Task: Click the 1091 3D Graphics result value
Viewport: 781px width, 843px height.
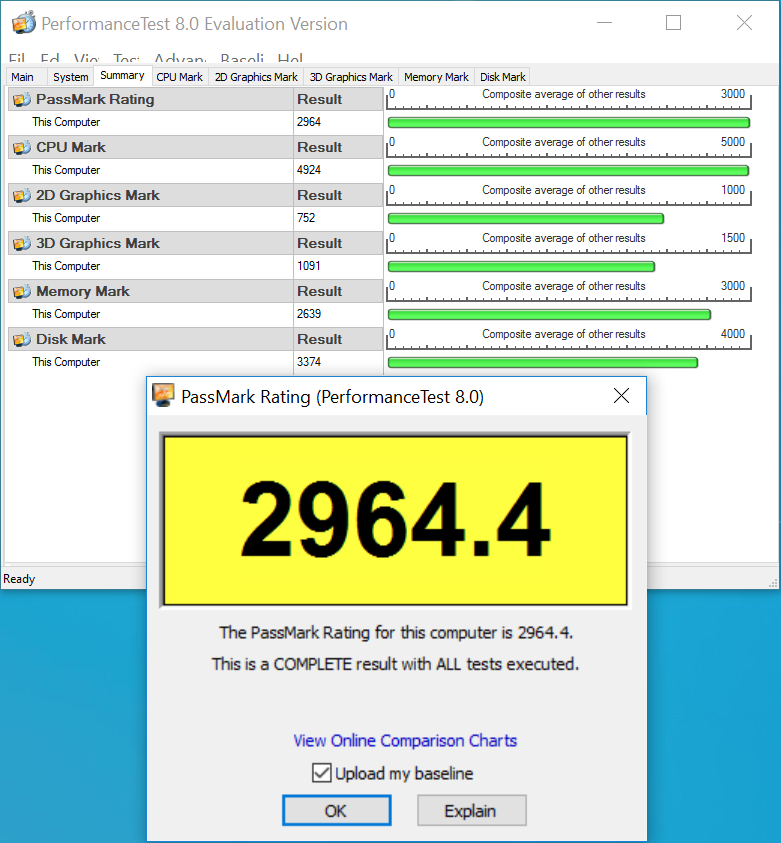Action: (x=309, y=266)
